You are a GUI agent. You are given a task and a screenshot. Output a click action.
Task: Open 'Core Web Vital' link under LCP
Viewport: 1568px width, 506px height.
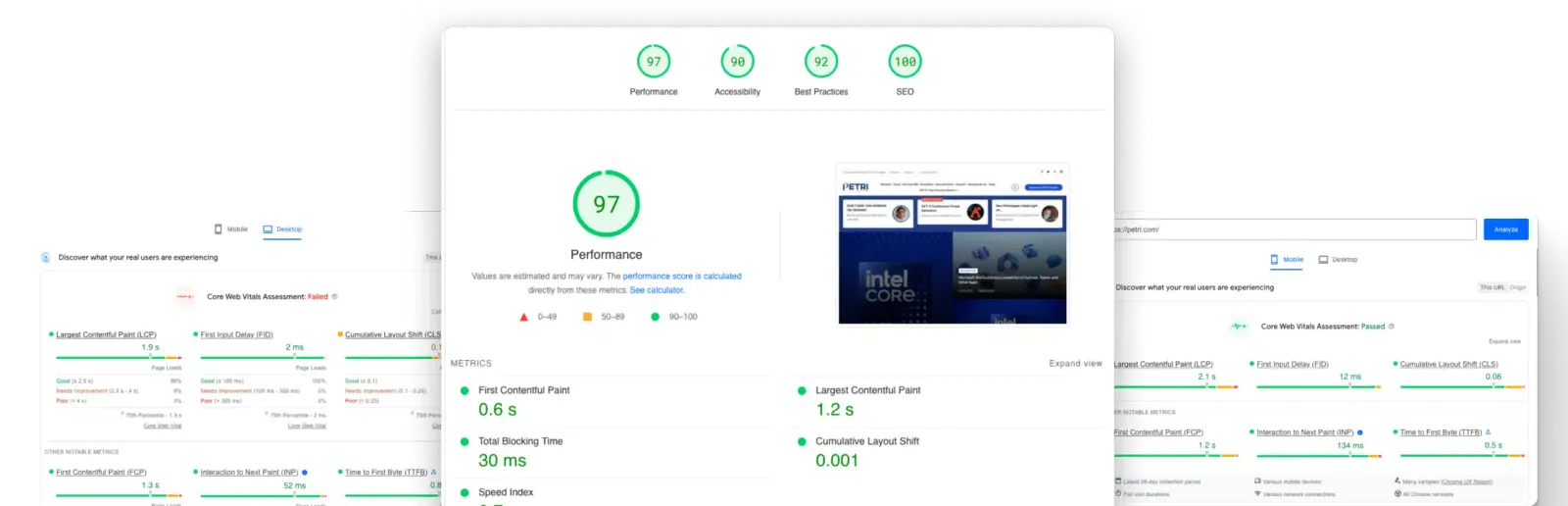coord(163,426)
